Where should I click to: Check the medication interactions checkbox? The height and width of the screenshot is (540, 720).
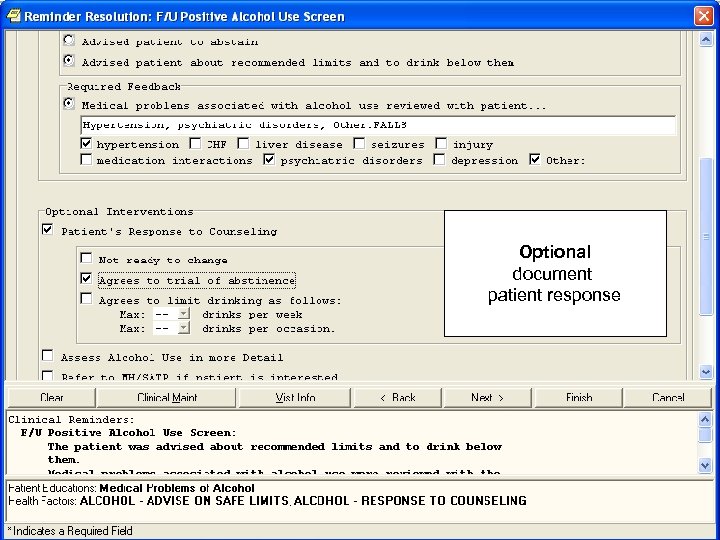click(86, 159)
